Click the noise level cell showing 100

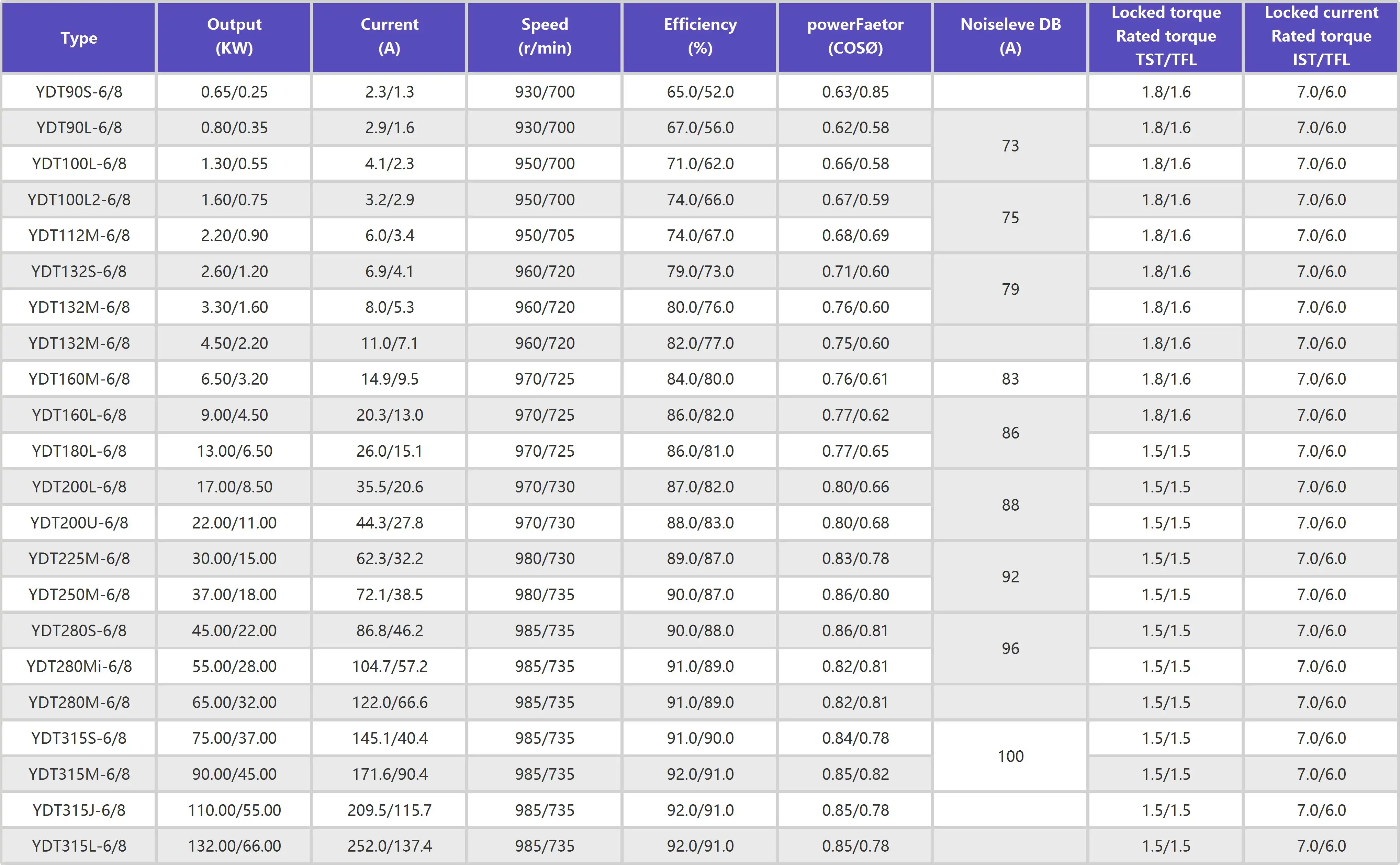(x=1010, y=756)
